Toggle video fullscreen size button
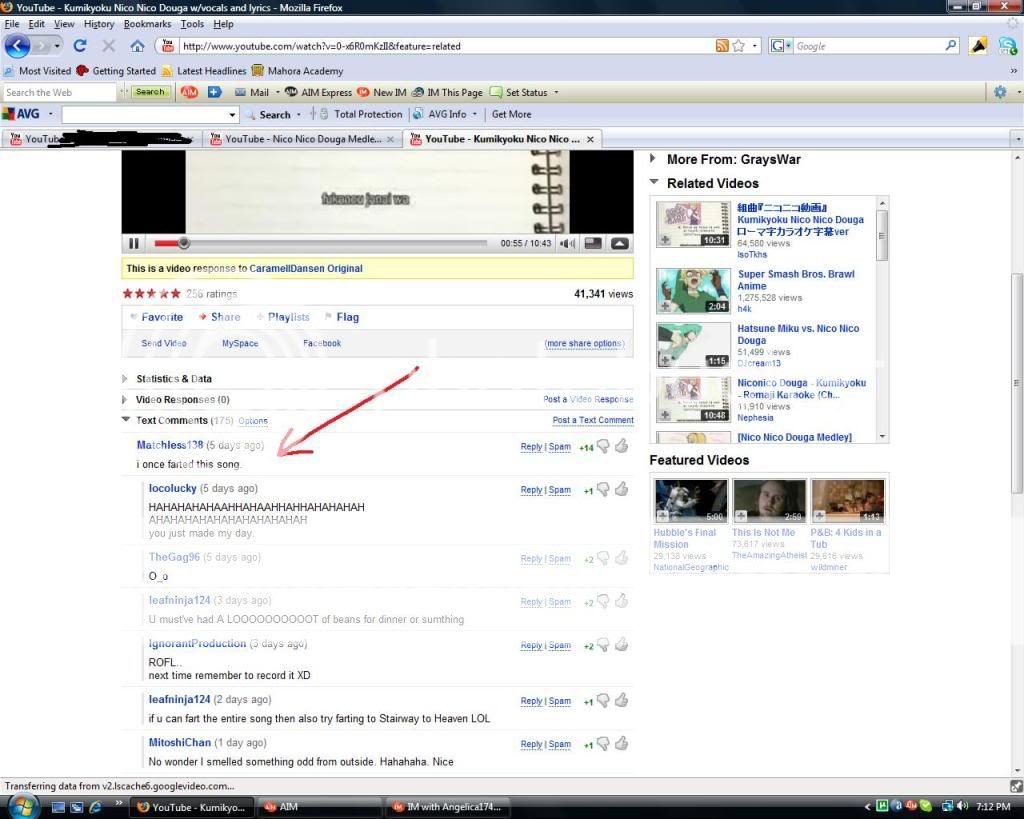1024x819 pixels. pos(620,243)
